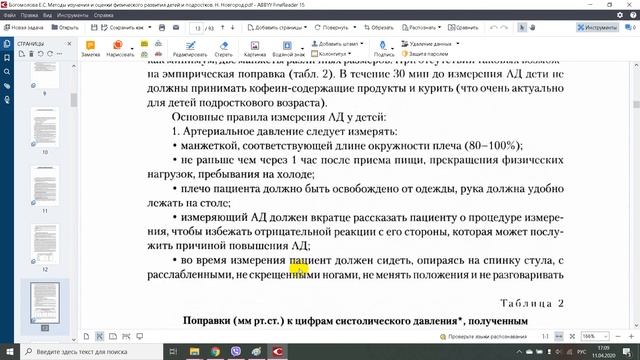Viewport: 640px width, 360px height.
Task: Select the Стереть eraser tool
Action: [x=223, y=49]
